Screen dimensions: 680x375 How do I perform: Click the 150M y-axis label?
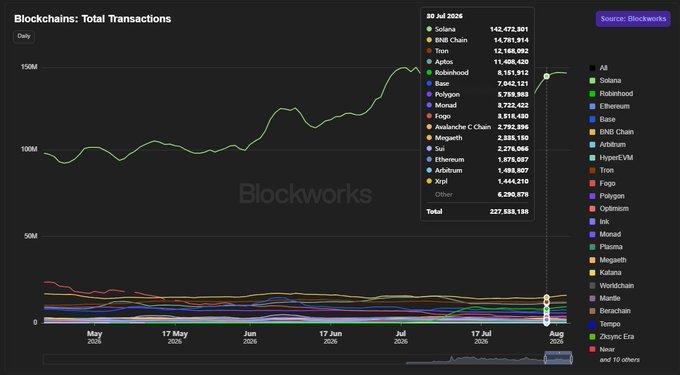pyautogui.click(x=29, y=67)
